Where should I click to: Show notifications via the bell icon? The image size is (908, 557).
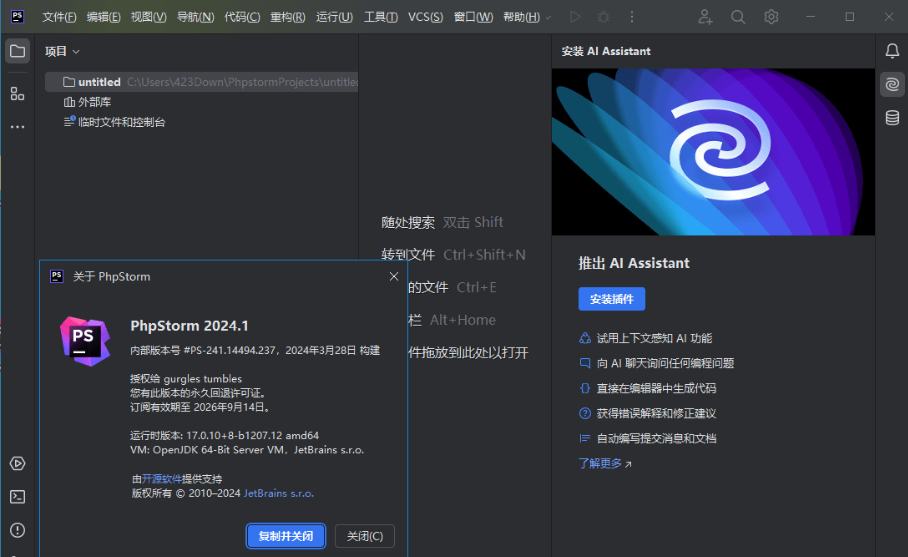tap(892, 51)
